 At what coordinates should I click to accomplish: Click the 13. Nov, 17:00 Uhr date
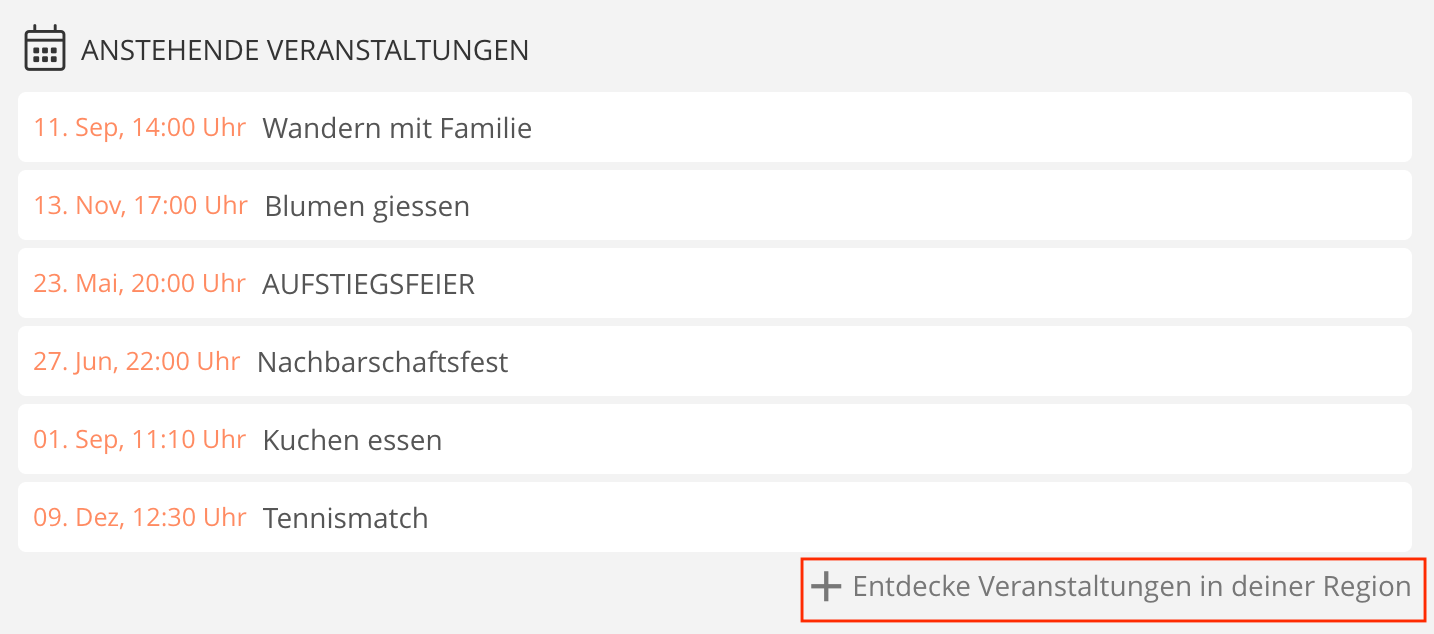point(140,206)
